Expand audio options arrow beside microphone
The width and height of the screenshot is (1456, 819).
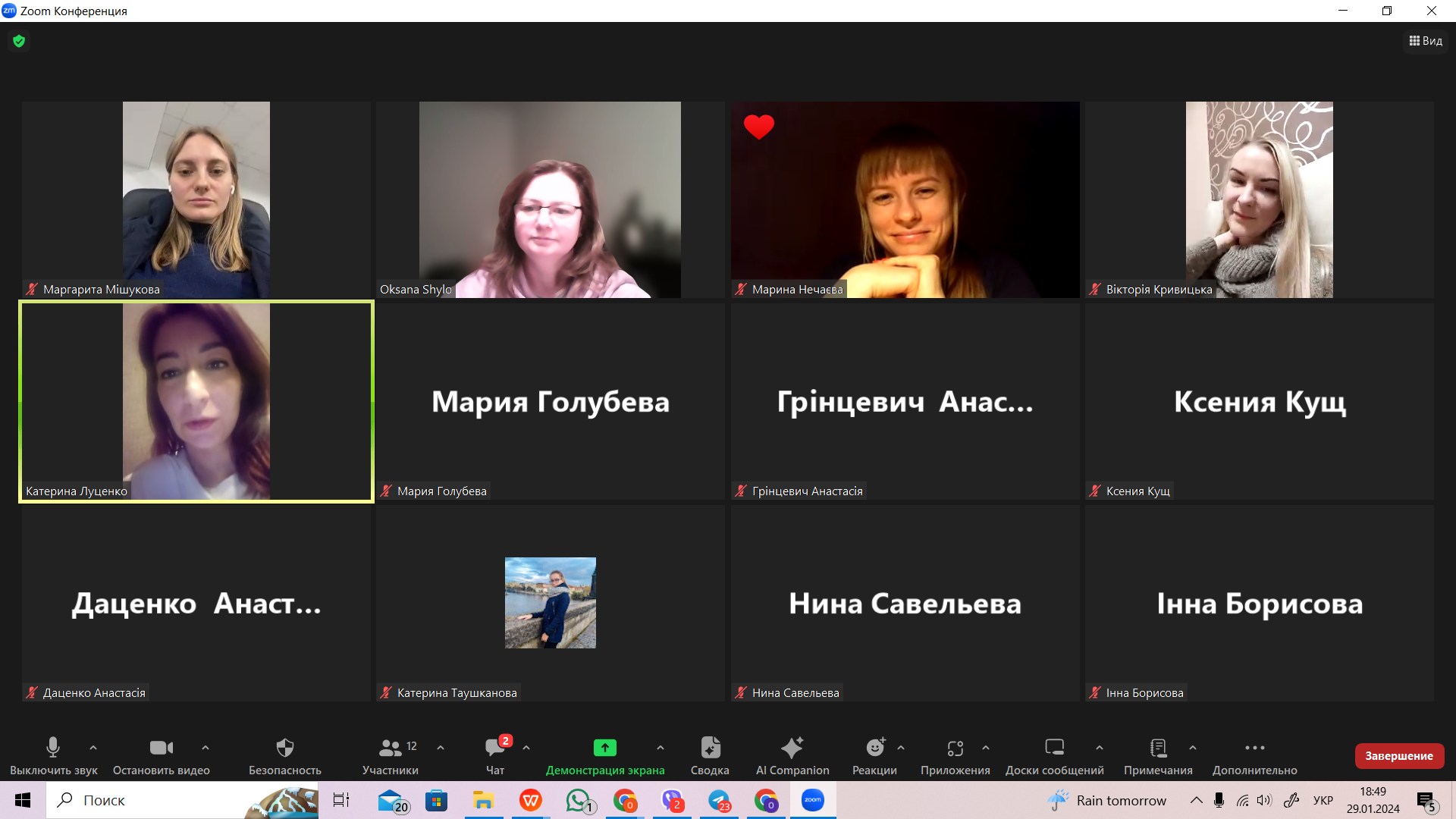93,748
